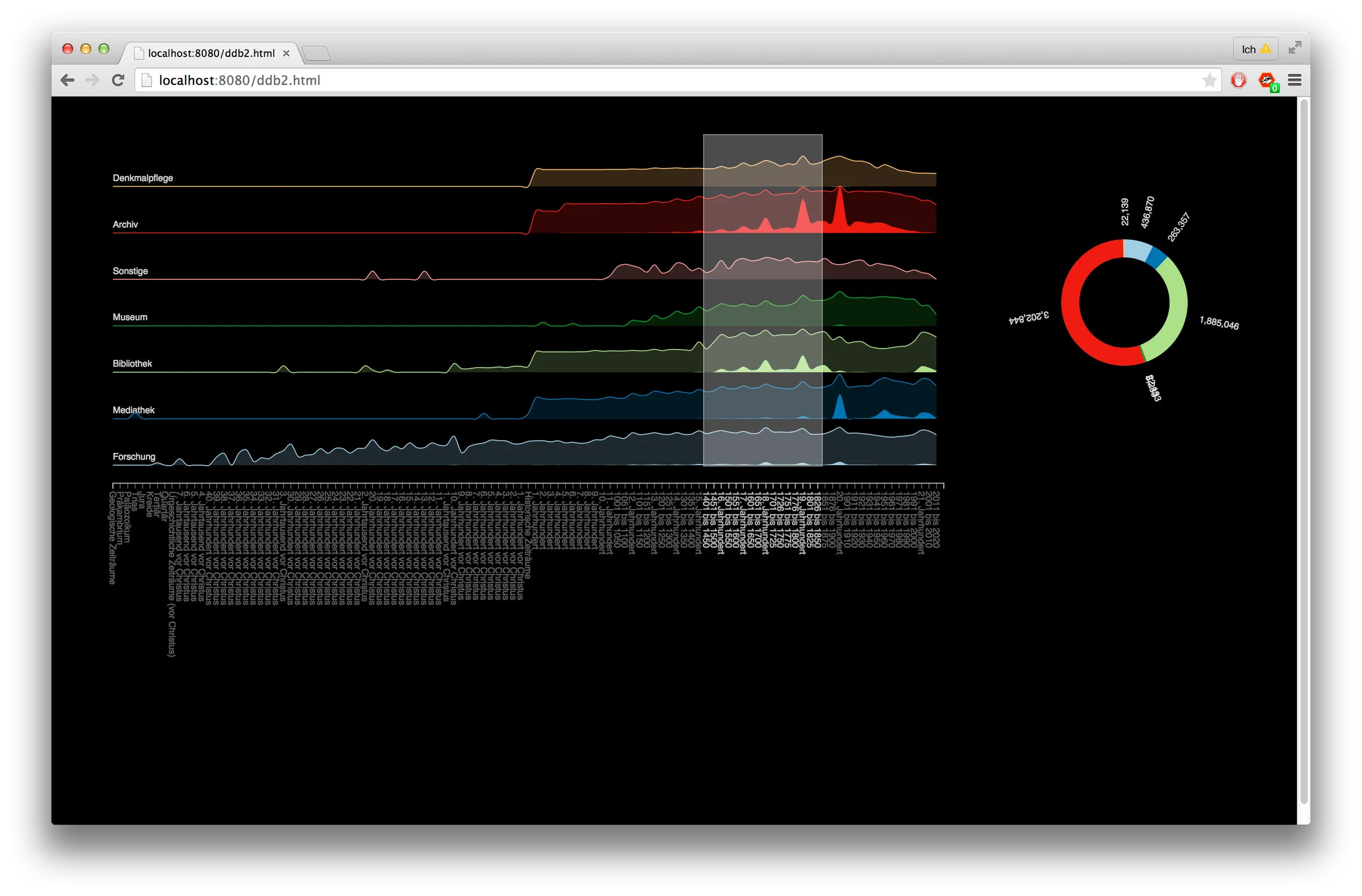
Task: Bookmark this page with the star icon
Action: point(1209,80)
